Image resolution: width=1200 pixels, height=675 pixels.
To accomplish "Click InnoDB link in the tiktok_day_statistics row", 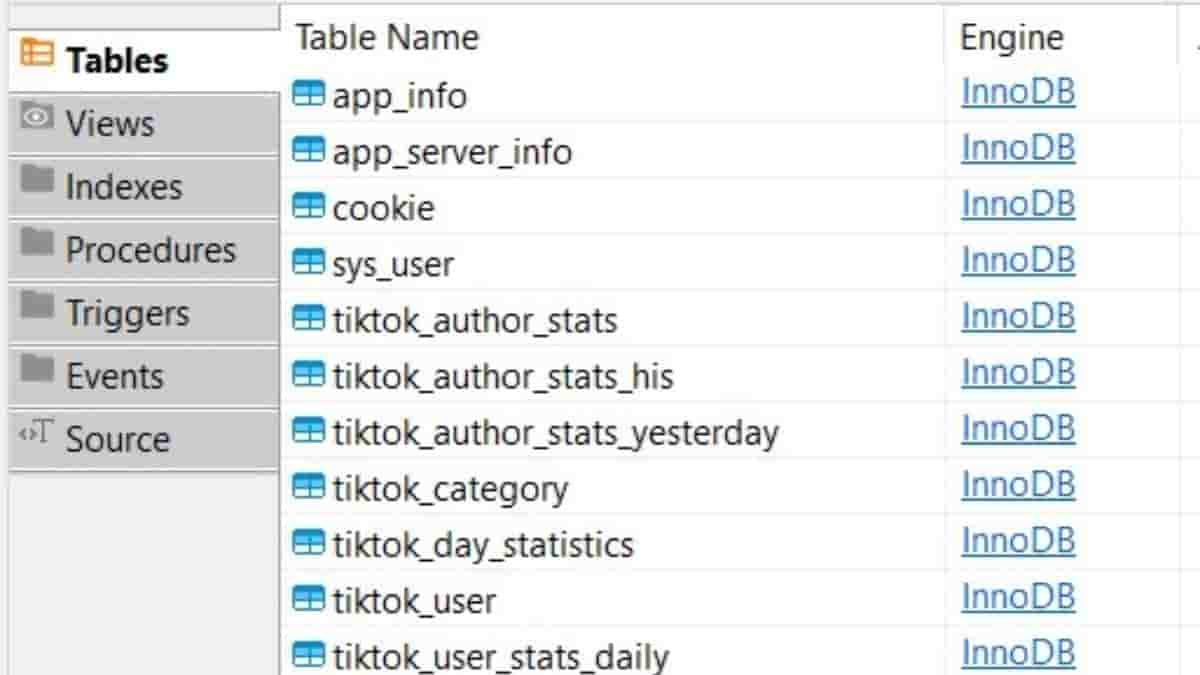I will tap(1018, 542).
